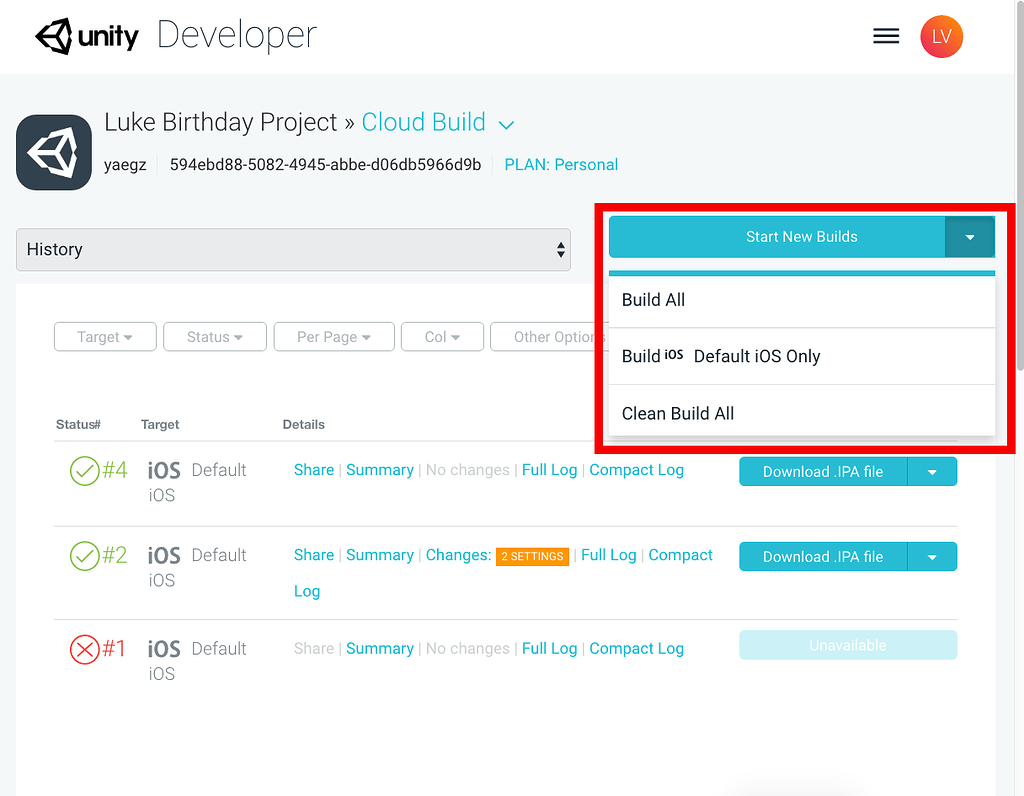1024x796 pixels.
Task: Open the Status filter dropdown
Action: tap(214, 337)
